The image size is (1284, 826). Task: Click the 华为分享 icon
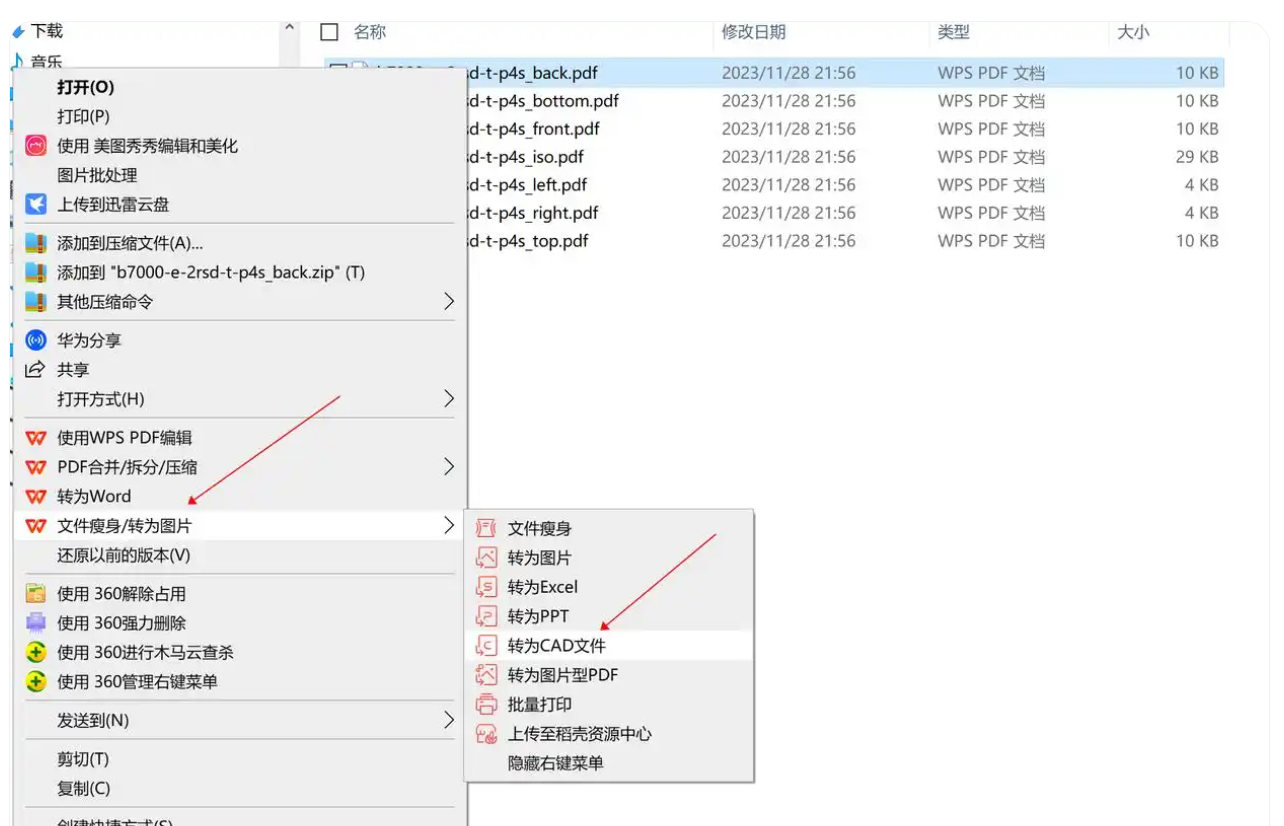[36, 340]
